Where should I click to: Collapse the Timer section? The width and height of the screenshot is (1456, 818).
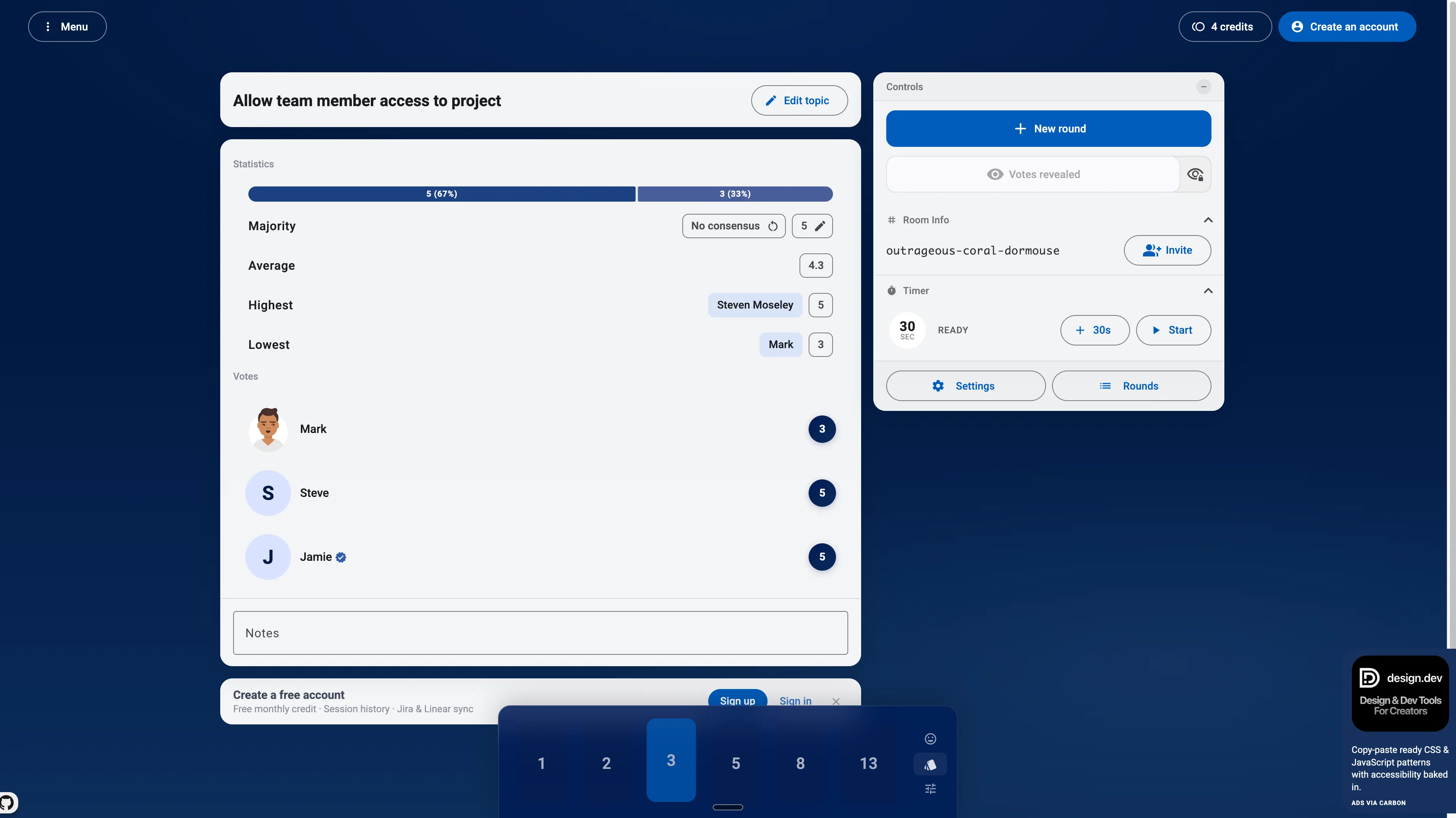[1208, 291]
